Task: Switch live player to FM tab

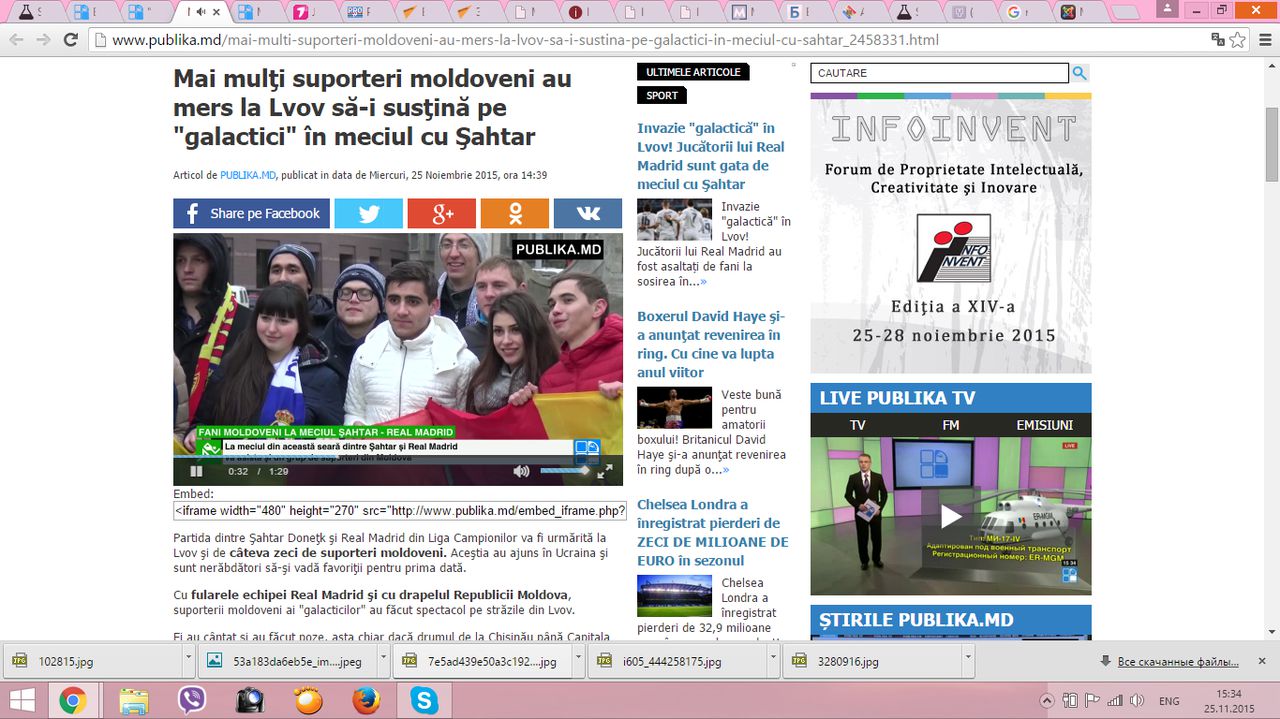Action: (x=950, y=425)
